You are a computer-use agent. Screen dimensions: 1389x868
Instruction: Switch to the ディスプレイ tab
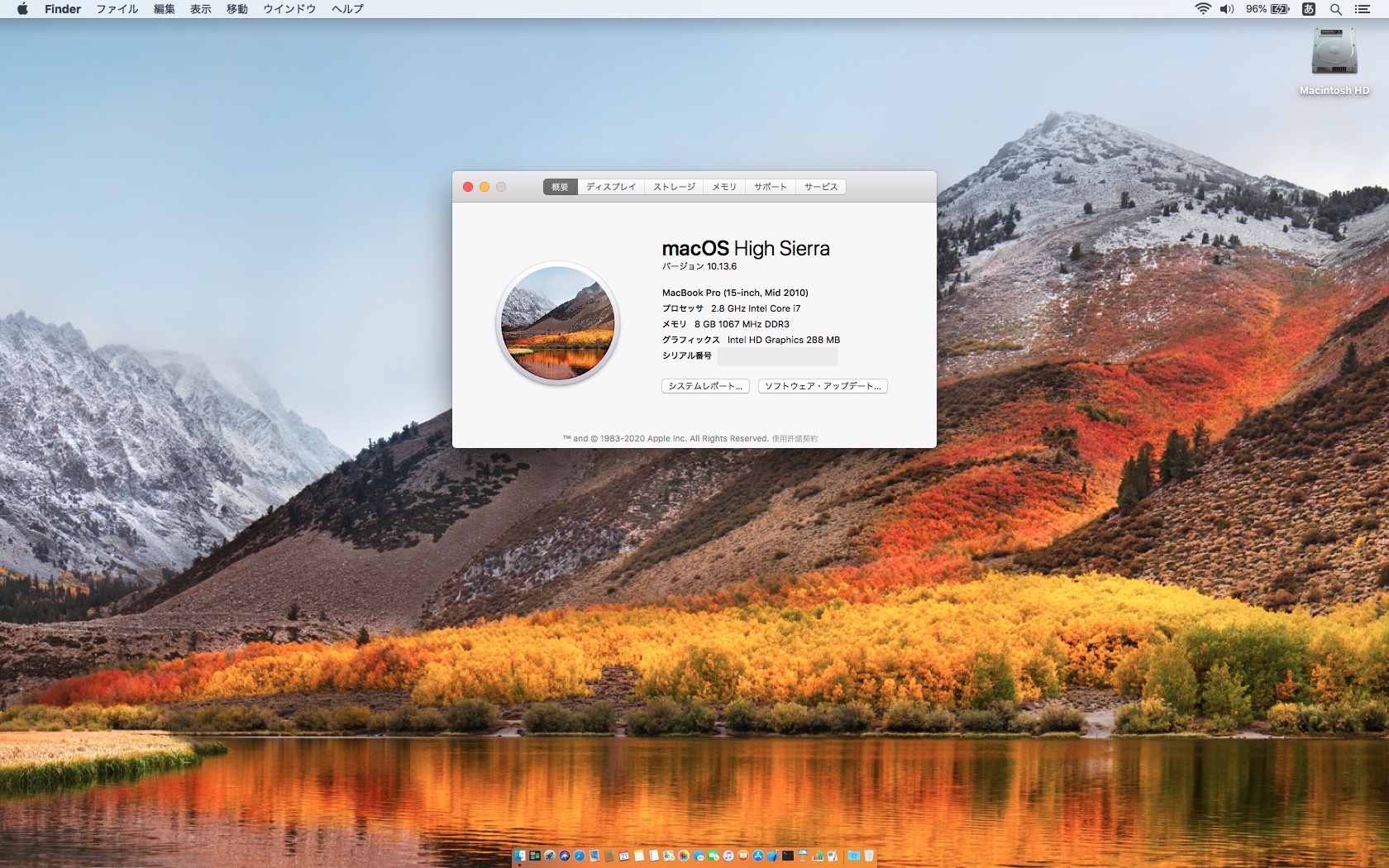point(611,187)
